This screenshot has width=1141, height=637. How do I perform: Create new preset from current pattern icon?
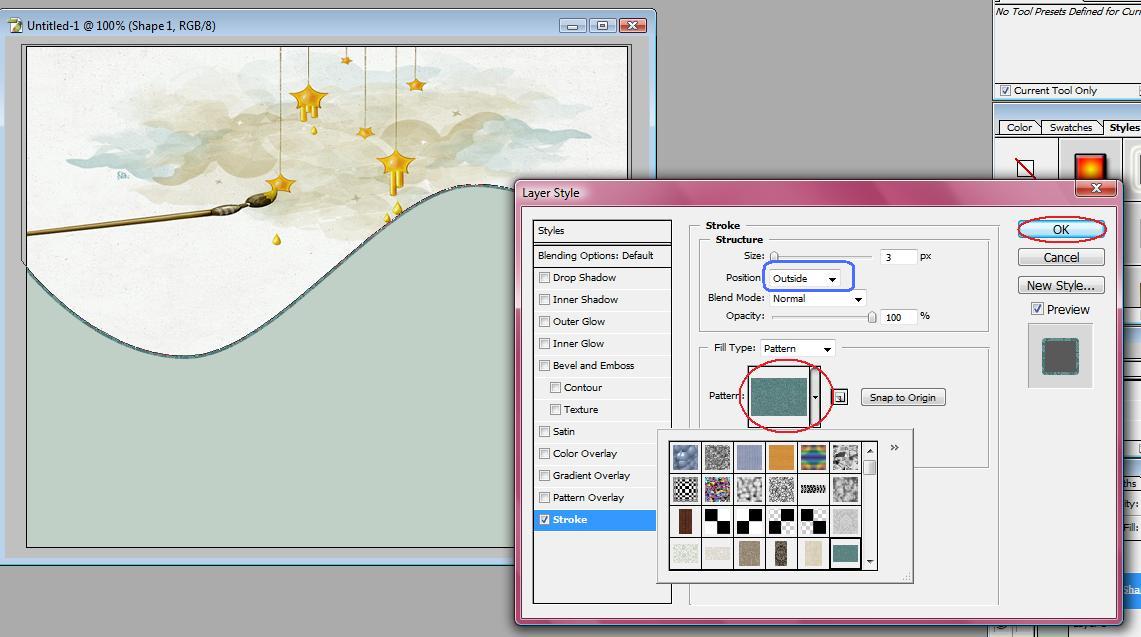(x=840, y=398)
